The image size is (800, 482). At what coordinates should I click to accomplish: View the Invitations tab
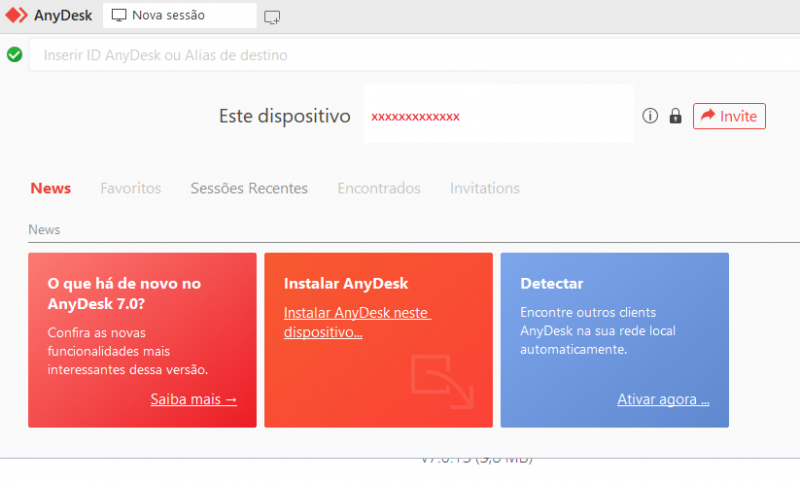485,188
